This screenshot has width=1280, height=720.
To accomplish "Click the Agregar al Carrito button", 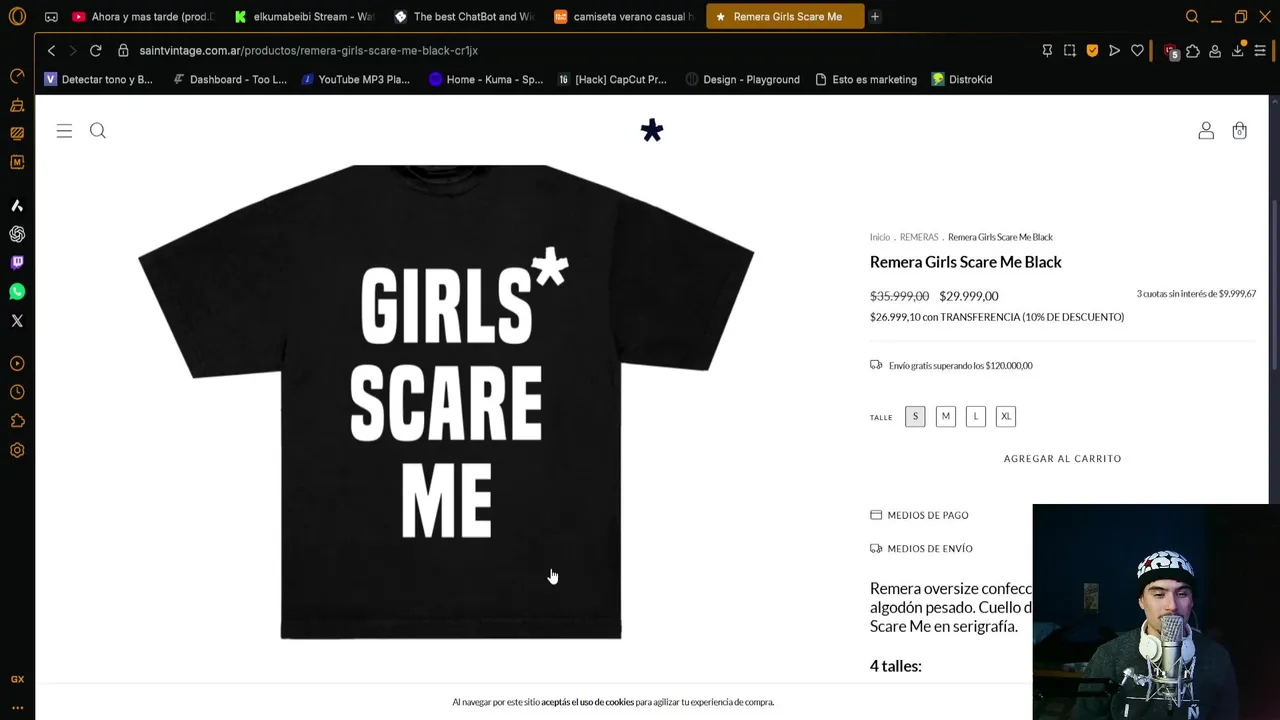I will [1062, 458].
